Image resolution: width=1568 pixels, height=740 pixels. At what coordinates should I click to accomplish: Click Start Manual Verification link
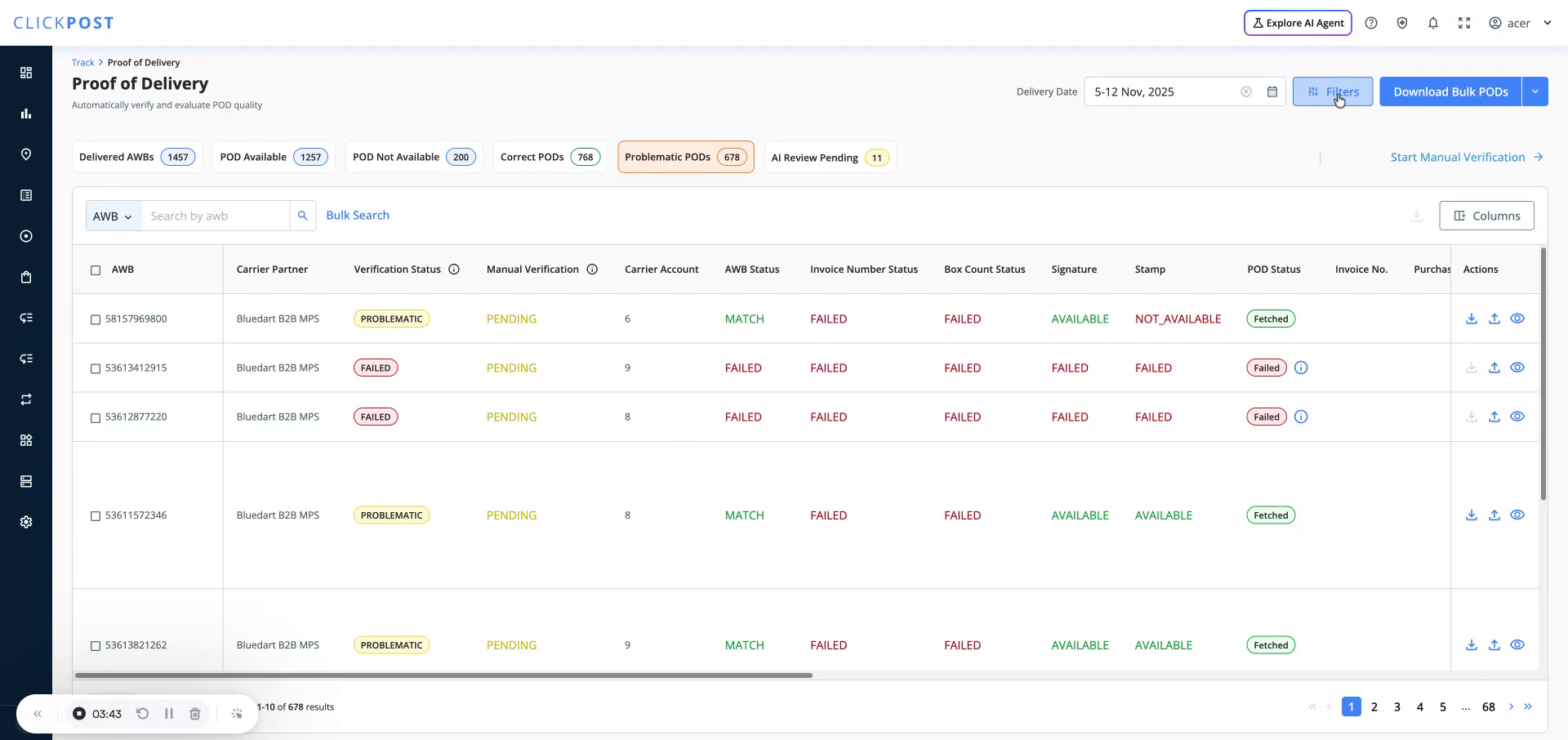pos(1458,157)
